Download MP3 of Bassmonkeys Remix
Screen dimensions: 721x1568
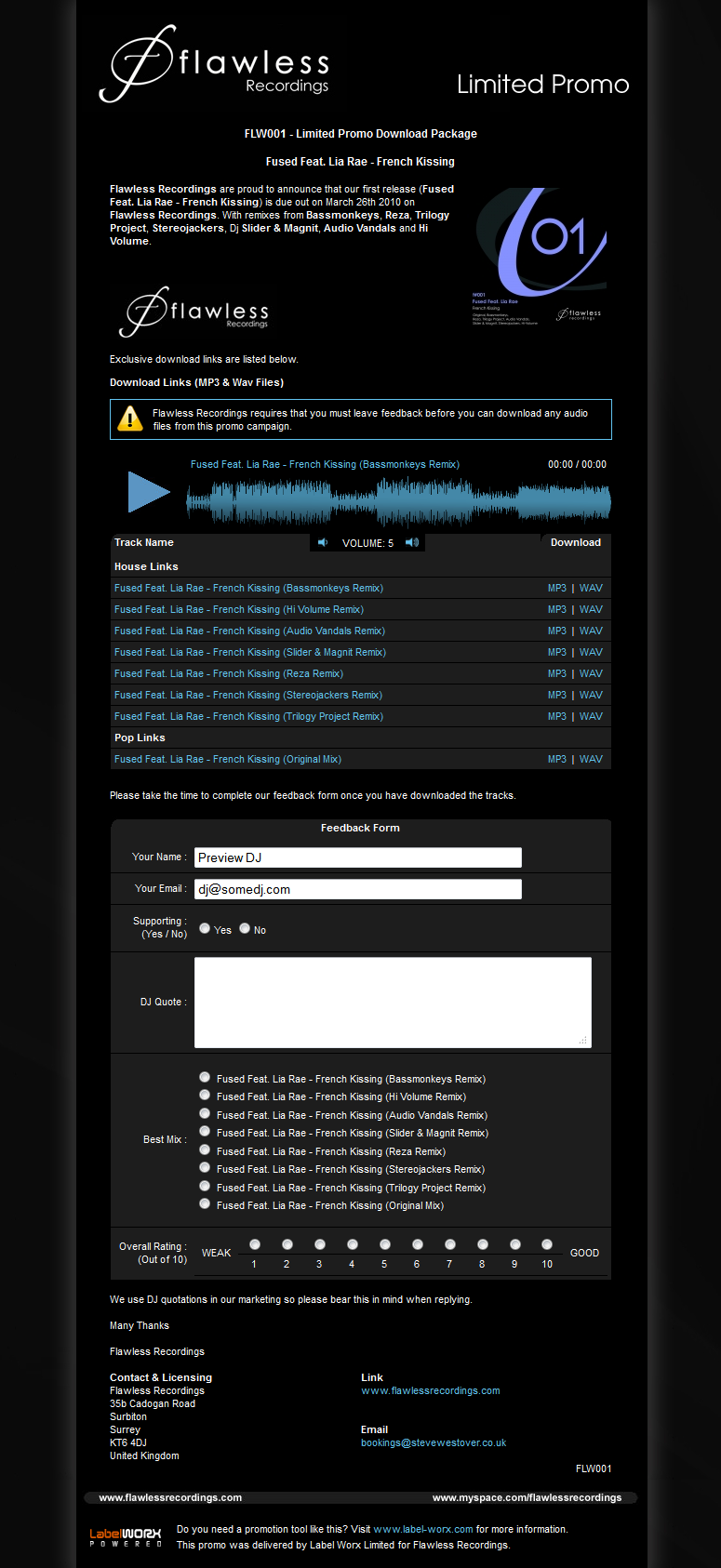click(x=557, y=588)
